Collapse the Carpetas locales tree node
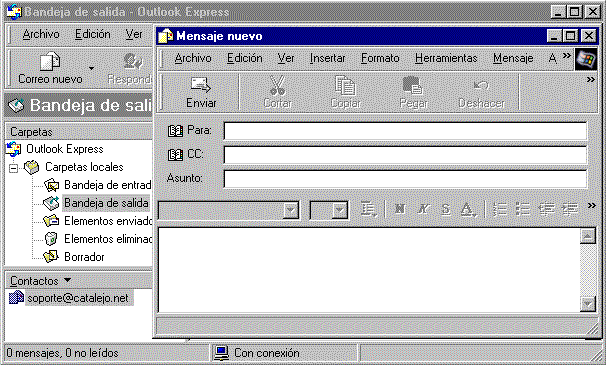The width and height of the screenshot is (606, 365). coord(14,168)
